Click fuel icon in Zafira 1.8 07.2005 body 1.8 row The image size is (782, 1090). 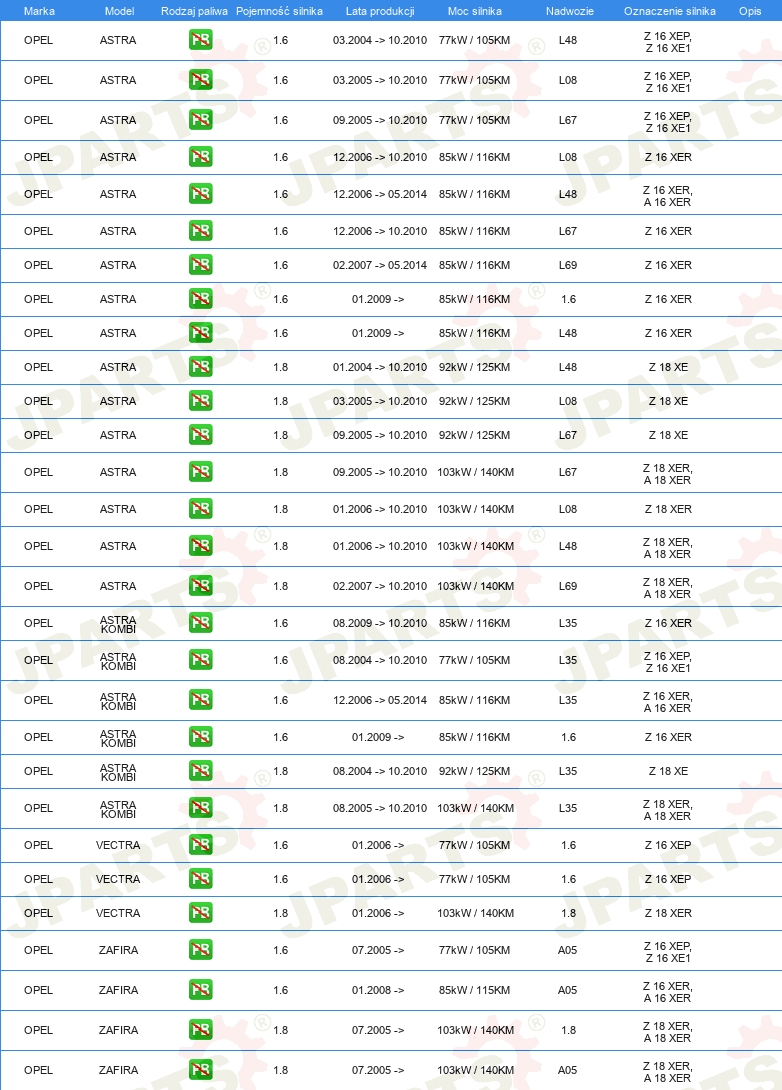(x=201, y=1030)
